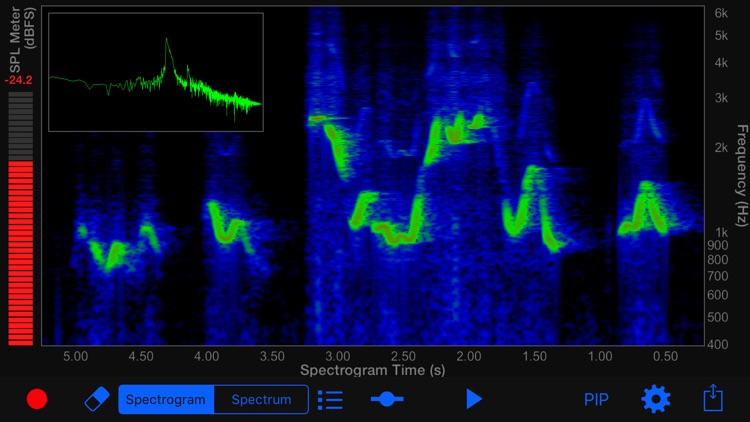Viewport: 750px width, 422px height.
Task: Select the 2k frequency axis tick
Action: click(x=721, y=148)
